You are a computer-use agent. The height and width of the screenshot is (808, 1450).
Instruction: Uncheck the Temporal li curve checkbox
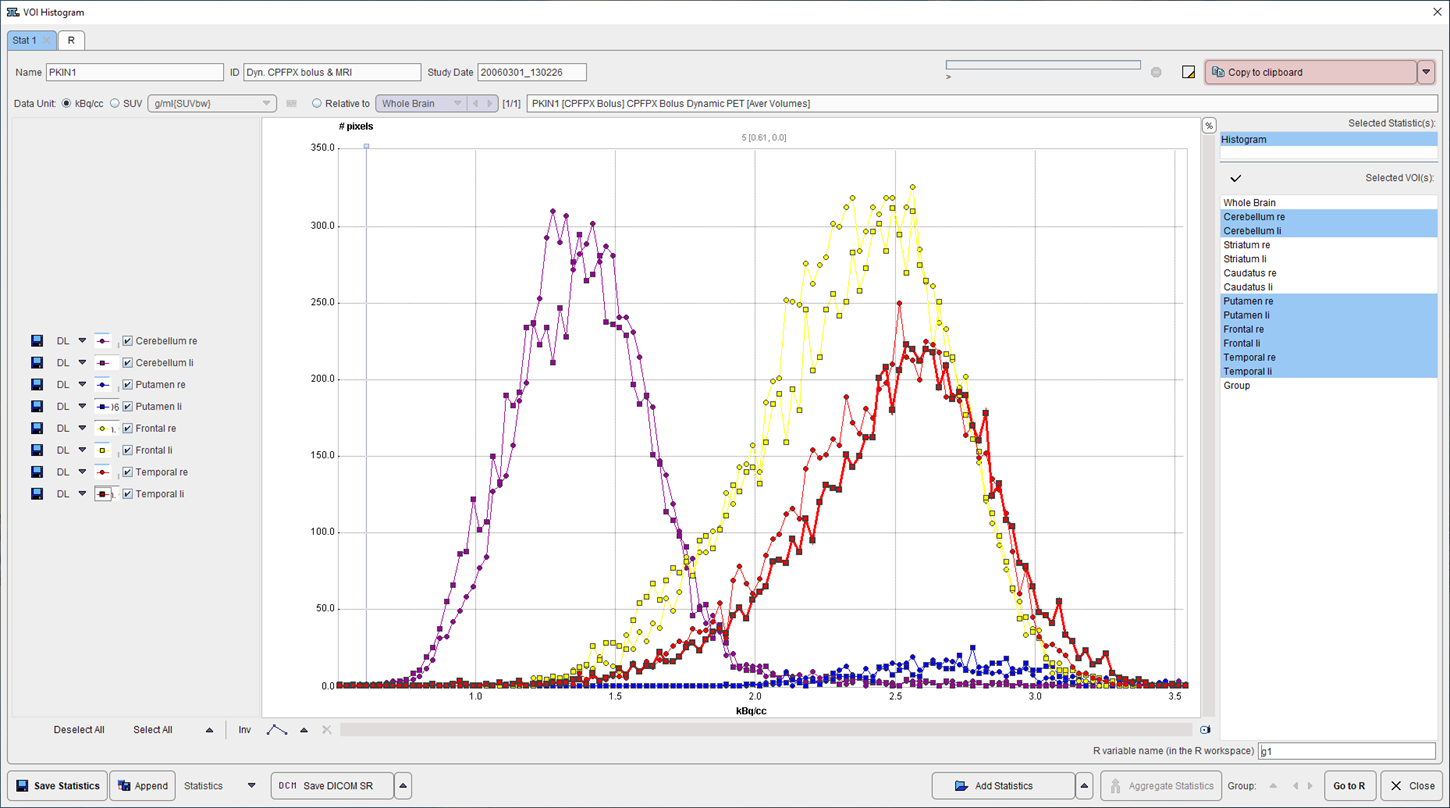(x=127, y=494)
